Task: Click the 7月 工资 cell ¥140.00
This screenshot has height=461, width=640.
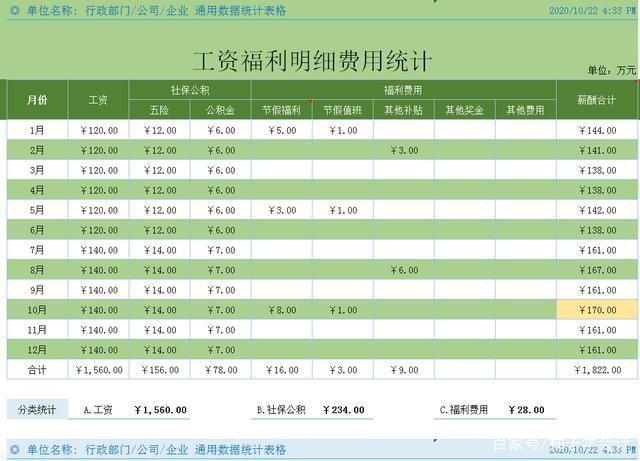Action: coord(98,250)
